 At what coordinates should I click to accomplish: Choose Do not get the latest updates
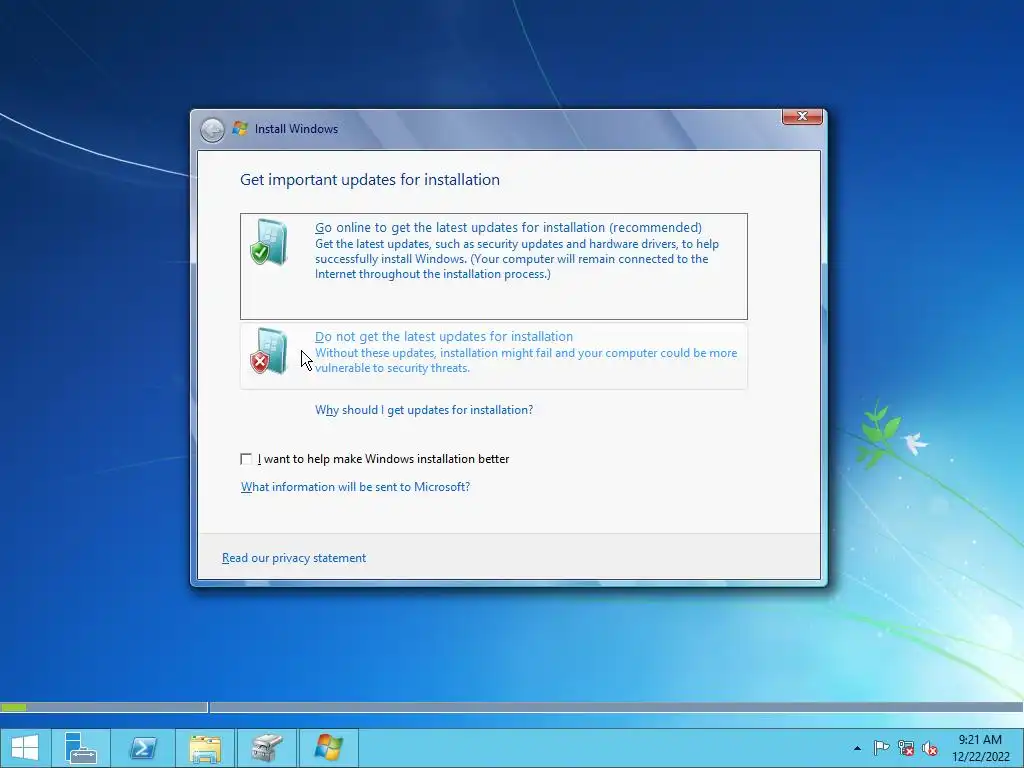point(494,356)
